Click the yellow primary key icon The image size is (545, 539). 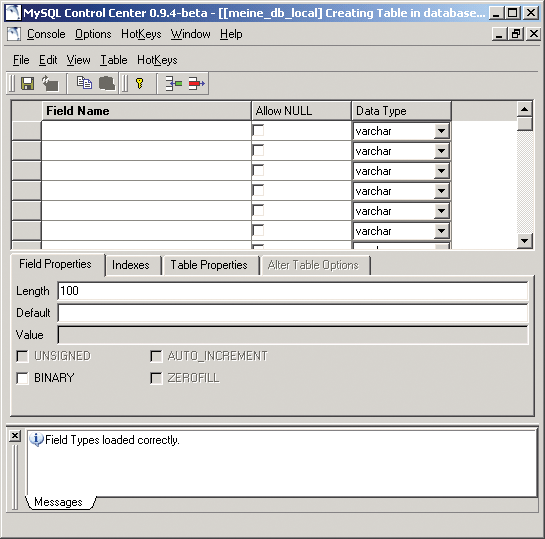click(139, 83)
